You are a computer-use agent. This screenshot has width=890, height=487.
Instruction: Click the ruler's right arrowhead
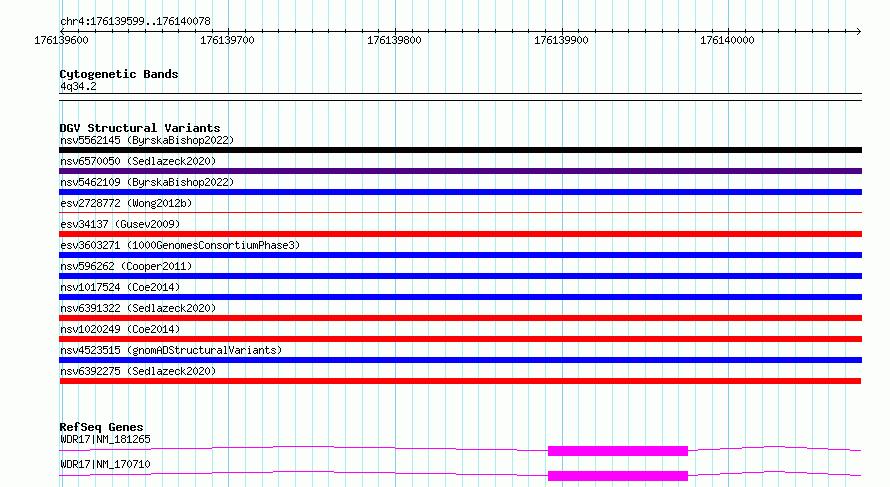859,32
